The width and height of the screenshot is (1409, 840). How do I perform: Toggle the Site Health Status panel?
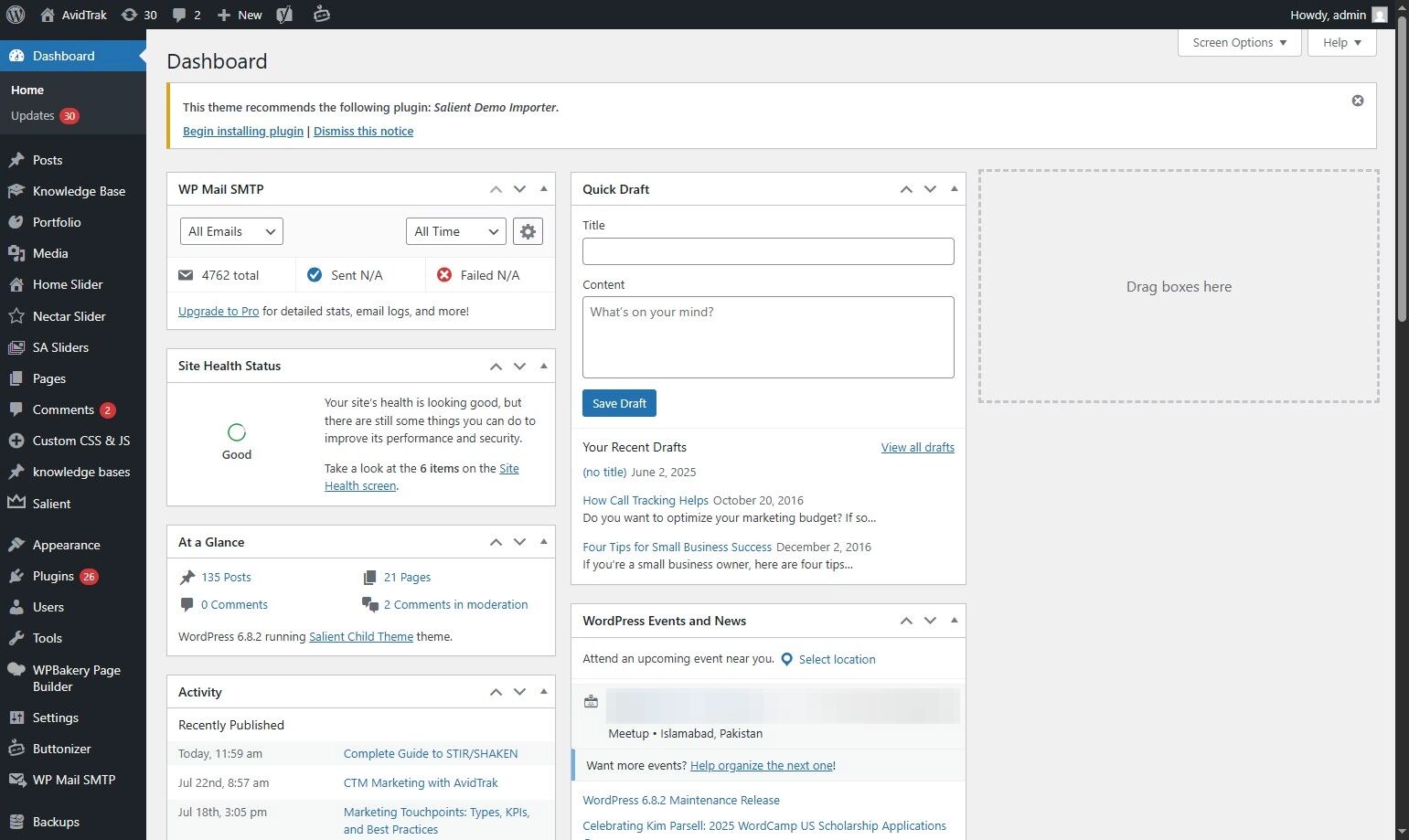[x=544, y=366]
